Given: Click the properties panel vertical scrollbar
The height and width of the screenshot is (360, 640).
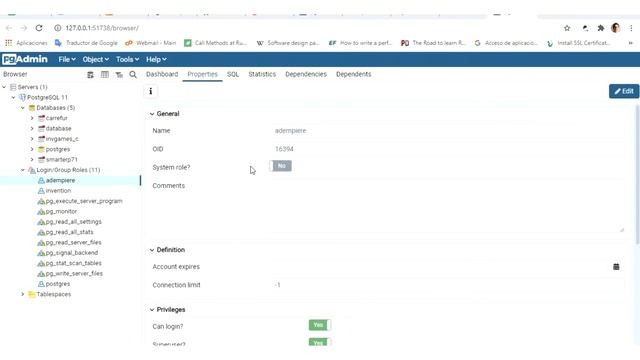Looking at the screenshot, I should pyautogui.click(x=637, y=176).
